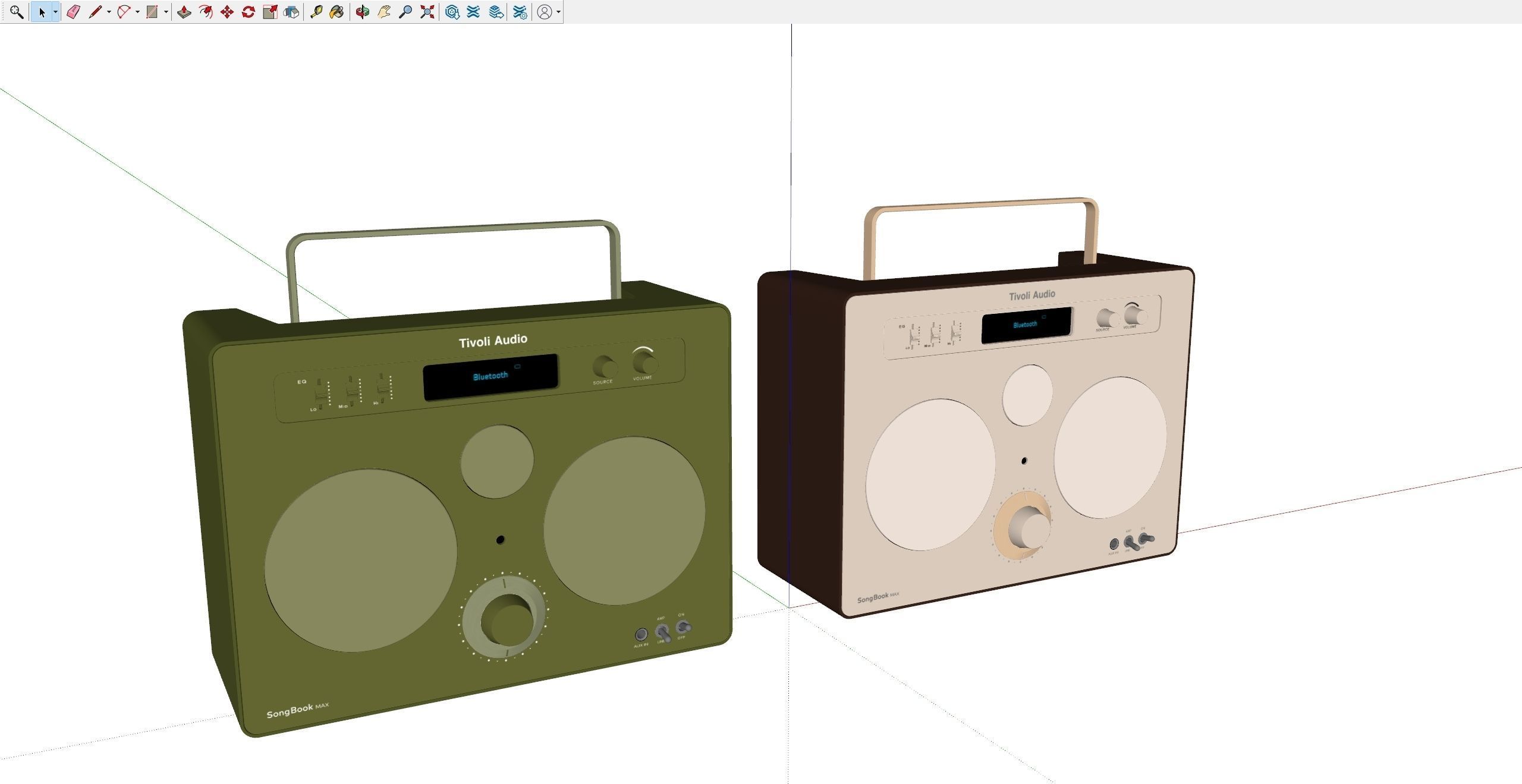Image resolution: width=1522 pixels, height=784 pixels.
Task: Click the SOURCE knob on green radio
Action: 605,367
